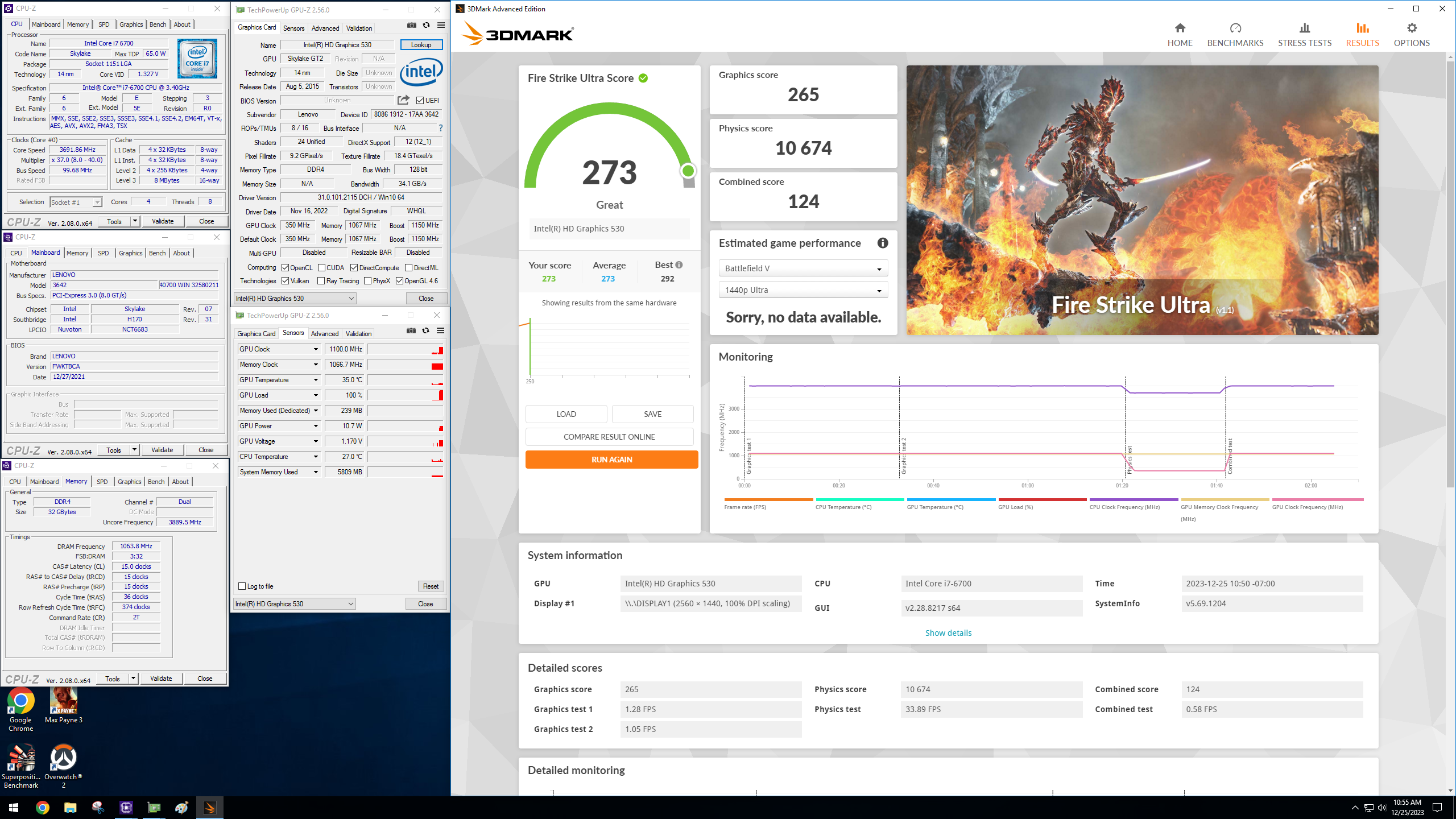Toggle the PhysX checkbox
The image size is (1456, 819).
coord(367,281)
